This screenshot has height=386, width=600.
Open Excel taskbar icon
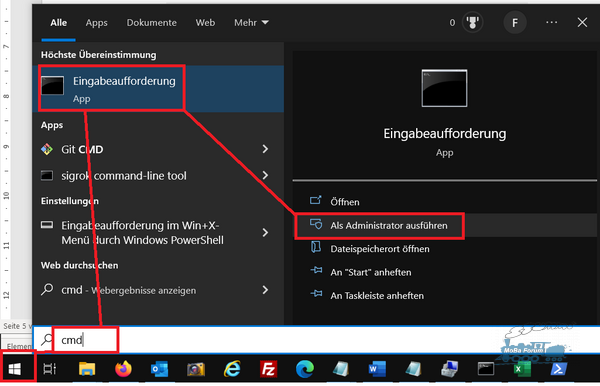[522, 369]
